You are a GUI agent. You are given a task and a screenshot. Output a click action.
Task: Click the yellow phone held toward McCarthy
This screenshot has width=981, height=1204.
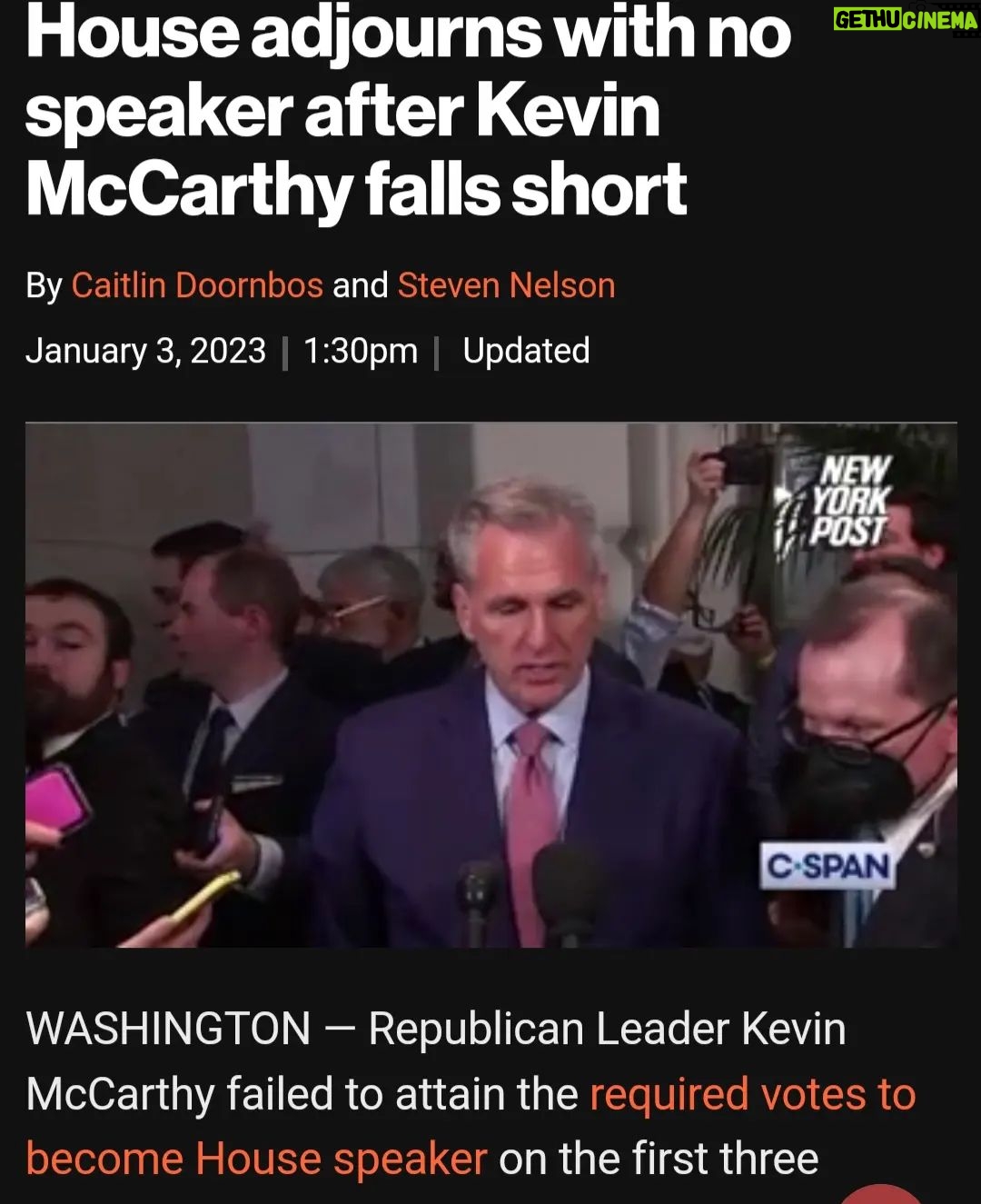click(203, 896)
